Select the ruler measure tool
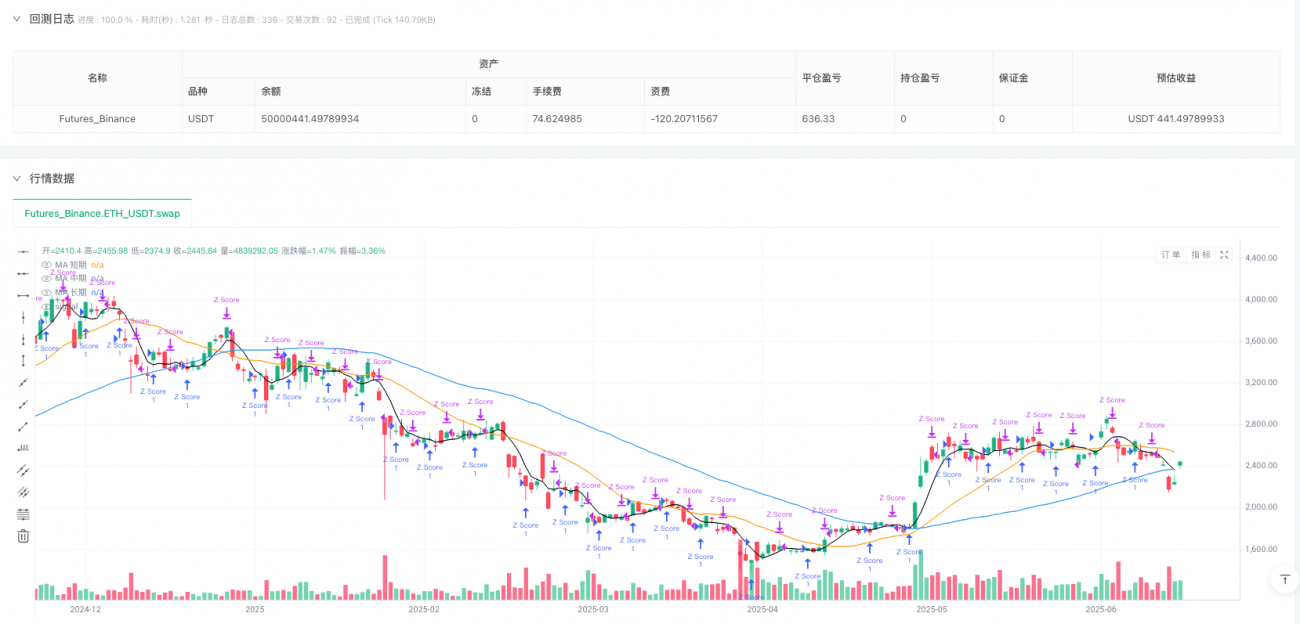The height and width of the screenshot is (624, 1300). tap(22, 447)
